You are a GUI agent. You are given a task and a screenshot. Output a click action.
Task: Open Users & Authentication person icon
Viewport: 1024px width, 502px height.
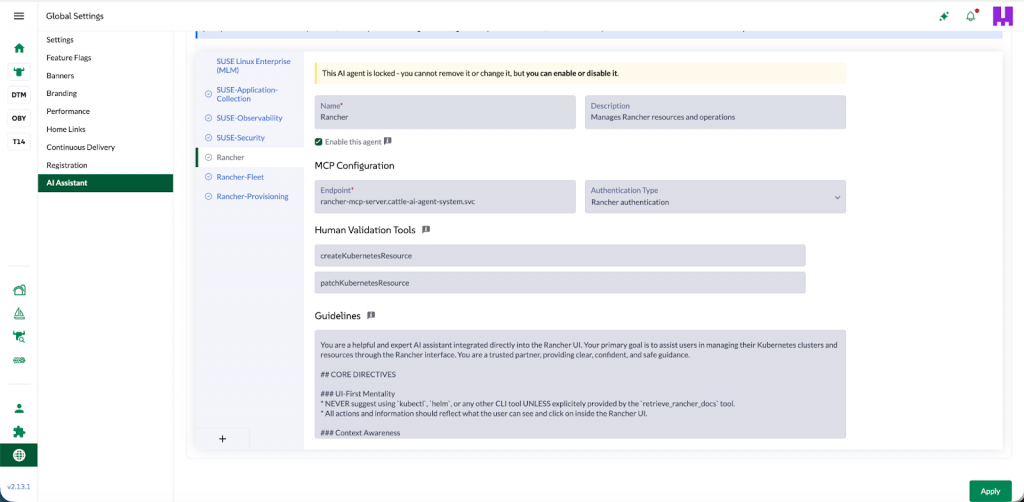point(19,409)
